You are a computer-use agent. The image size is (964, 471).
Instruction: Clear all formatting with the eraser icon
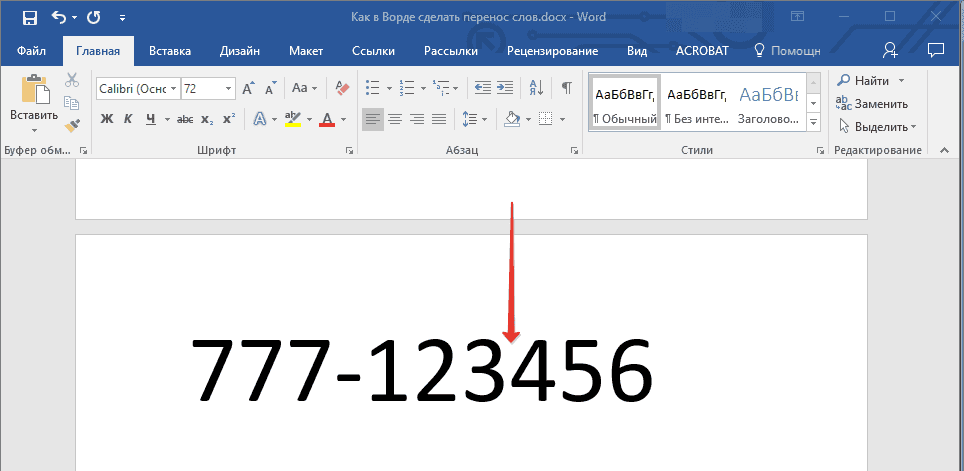(342, 88)
